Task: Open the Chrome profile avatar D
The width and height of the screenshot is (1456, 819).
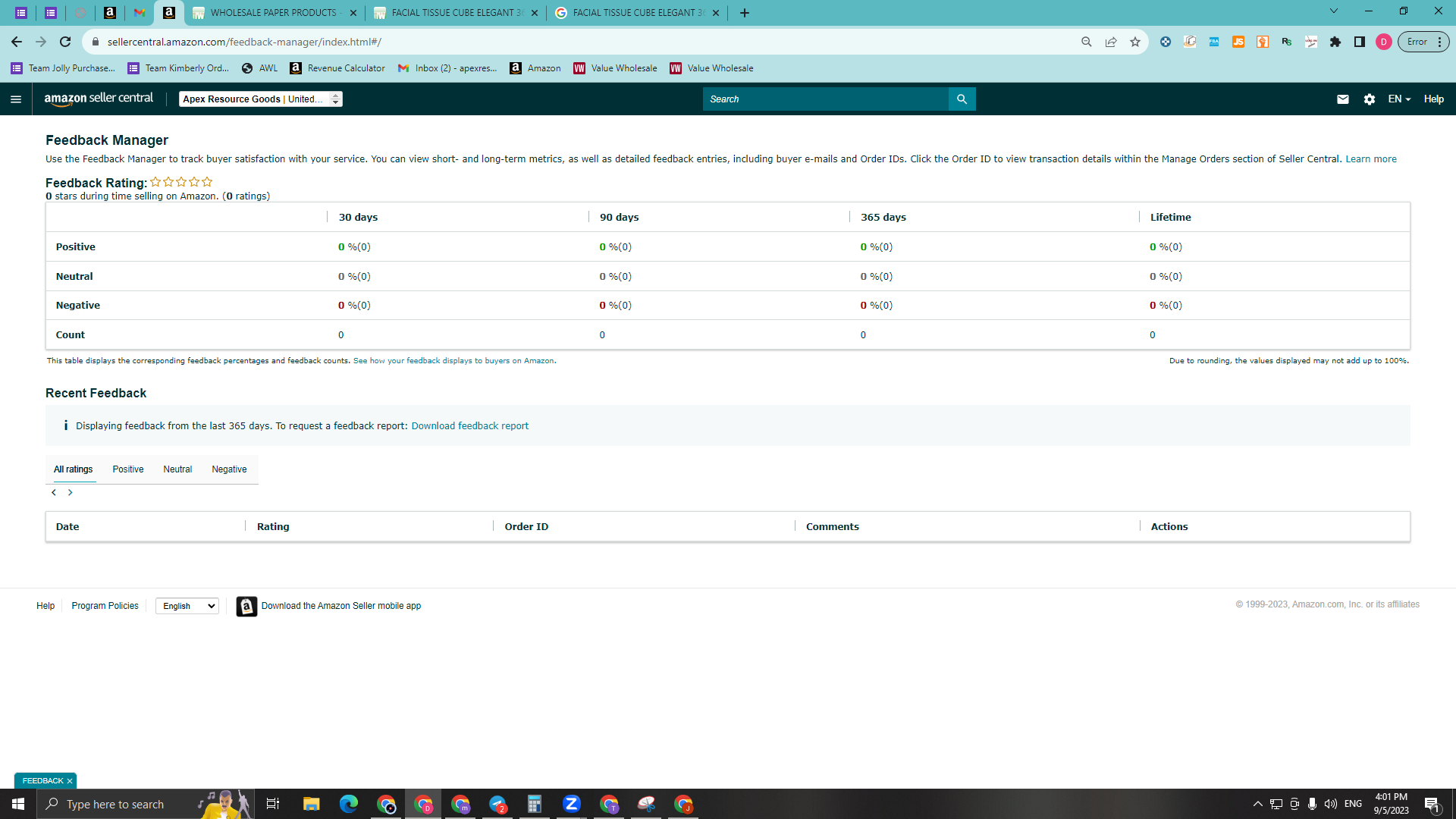Action: point(1384,42)
